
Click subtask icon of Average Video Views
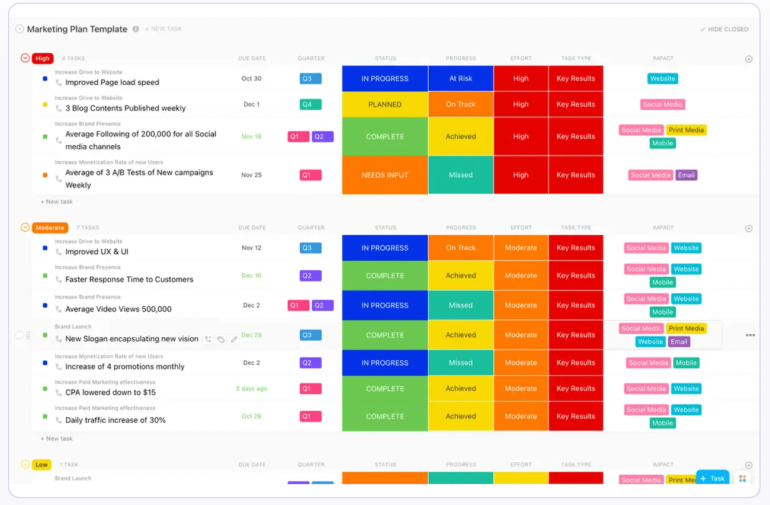click(59, 309)
